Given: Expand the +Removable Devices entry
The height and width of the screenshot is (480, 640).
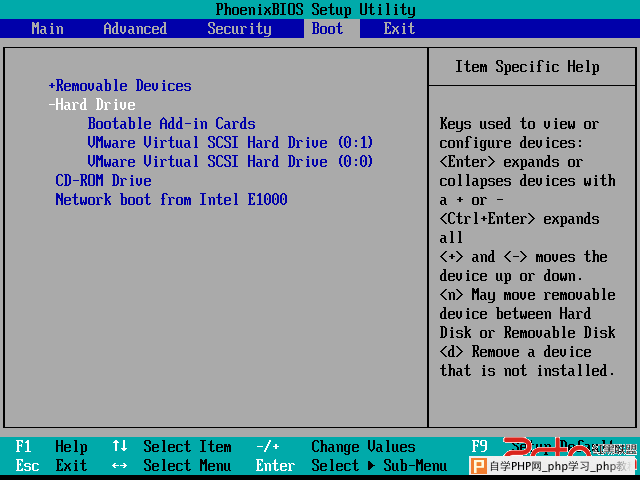Looking at the screenshot, I should [x=120, y=86].
